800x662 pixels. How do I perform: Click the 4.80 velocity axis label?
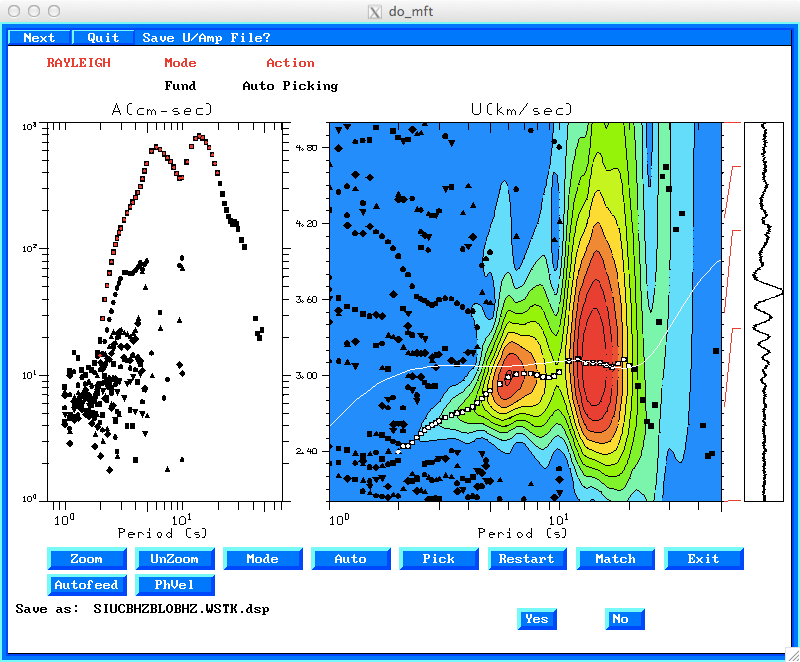(306, 148)
